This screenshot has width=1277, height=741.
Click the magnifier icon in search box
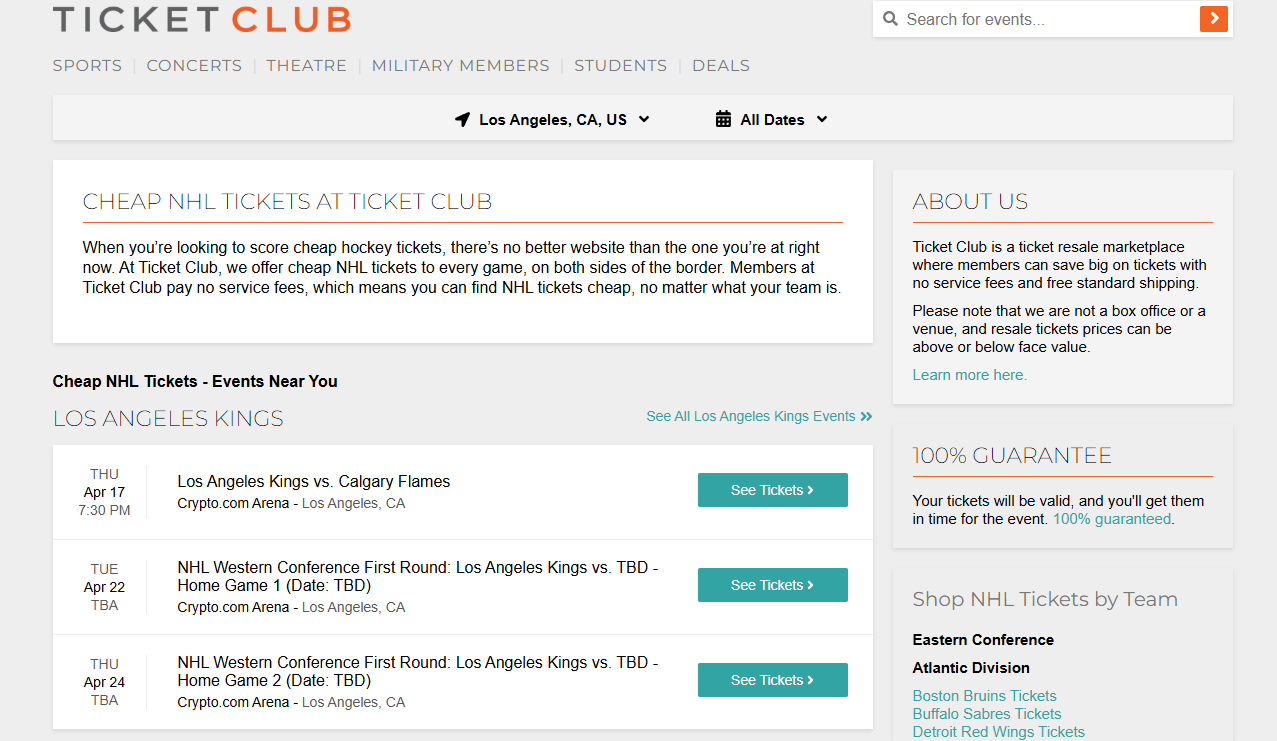coord(891,19)
